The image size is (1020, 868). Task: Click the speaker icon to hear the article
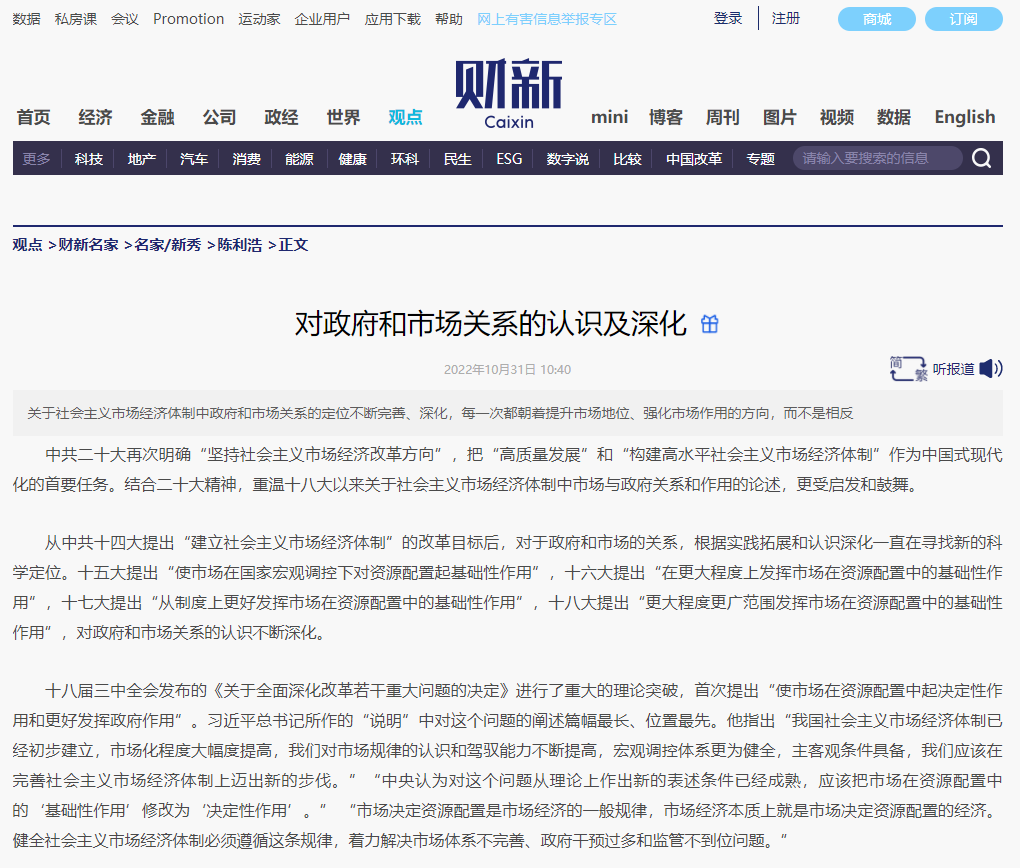[989, 368]
